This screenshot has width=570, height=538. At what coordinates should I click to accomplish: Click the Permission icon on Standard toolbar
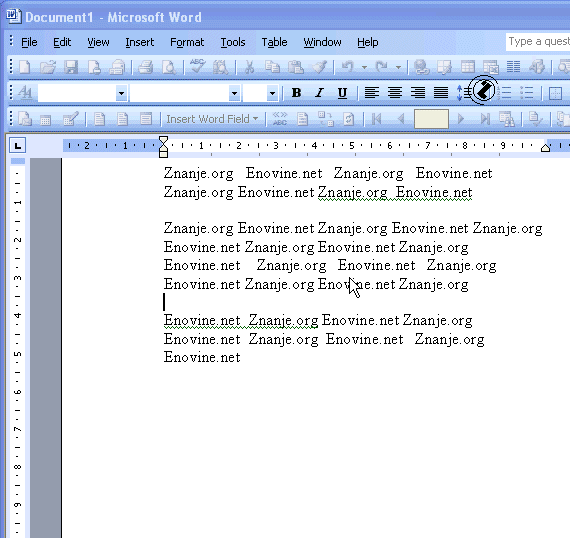coord(95,67)
